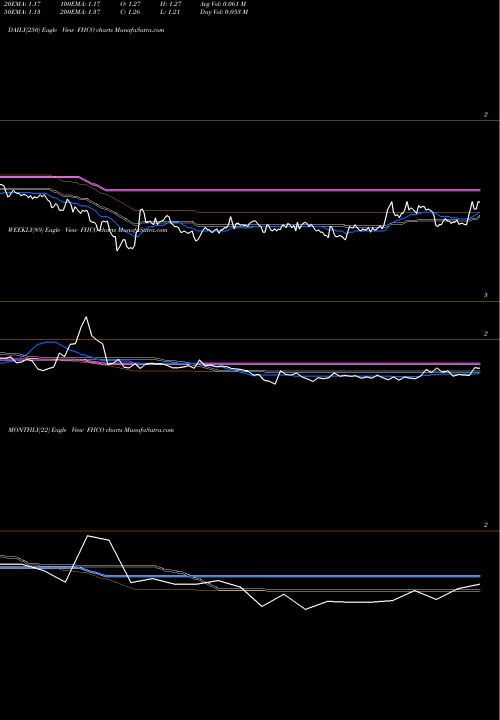Click the 200EMA: 1.37 value
The width and height of the screenshot is (500, 720).
point(79,12)
